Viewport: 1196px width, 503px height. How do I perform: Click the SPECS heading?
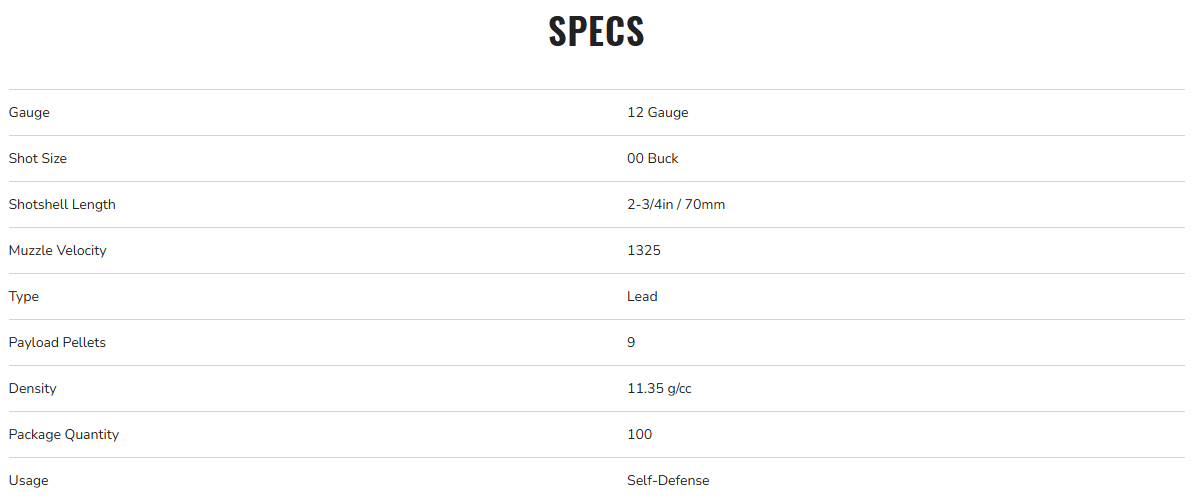pyautogui.click(x=596, y=31)
